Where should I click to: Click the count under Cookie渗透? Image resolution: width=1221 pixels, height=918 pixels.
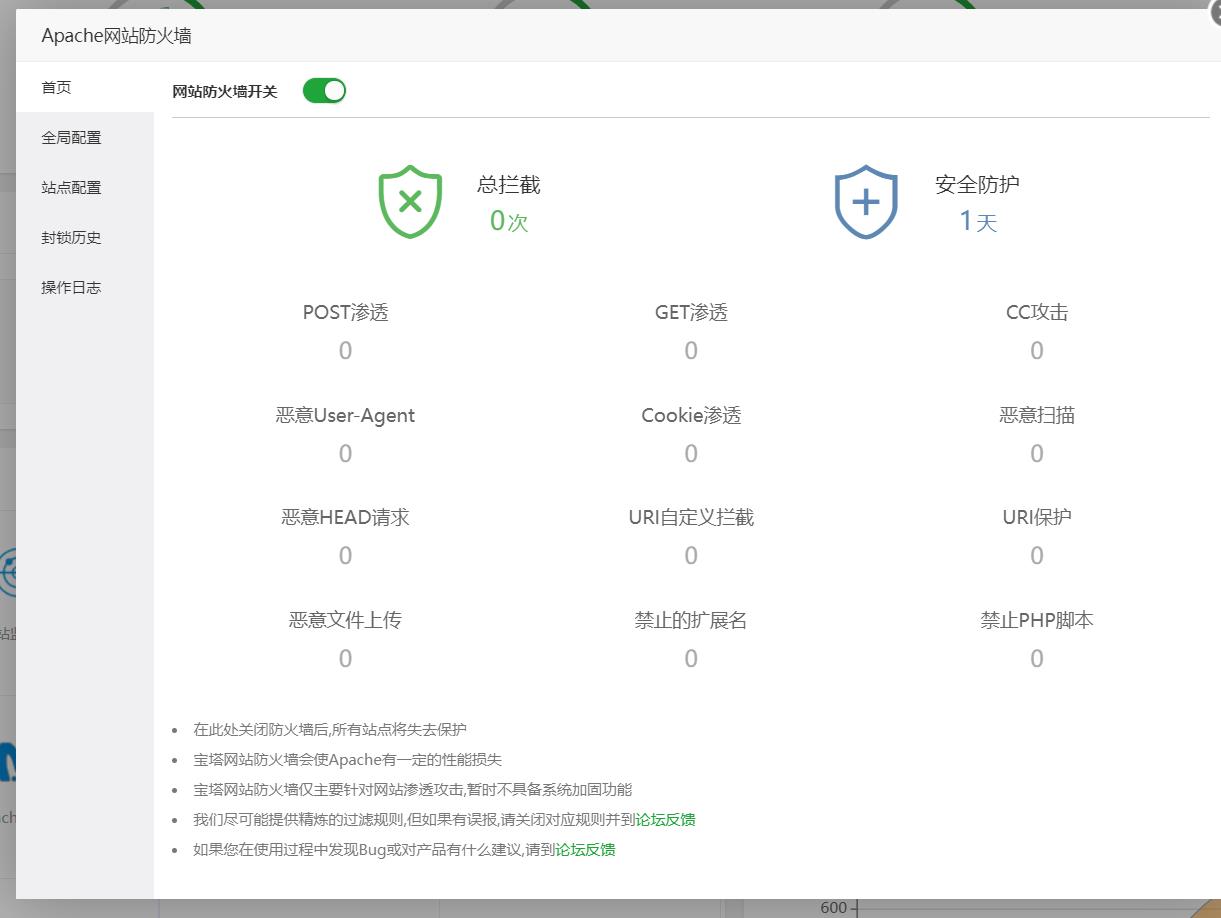pos(691,454)
